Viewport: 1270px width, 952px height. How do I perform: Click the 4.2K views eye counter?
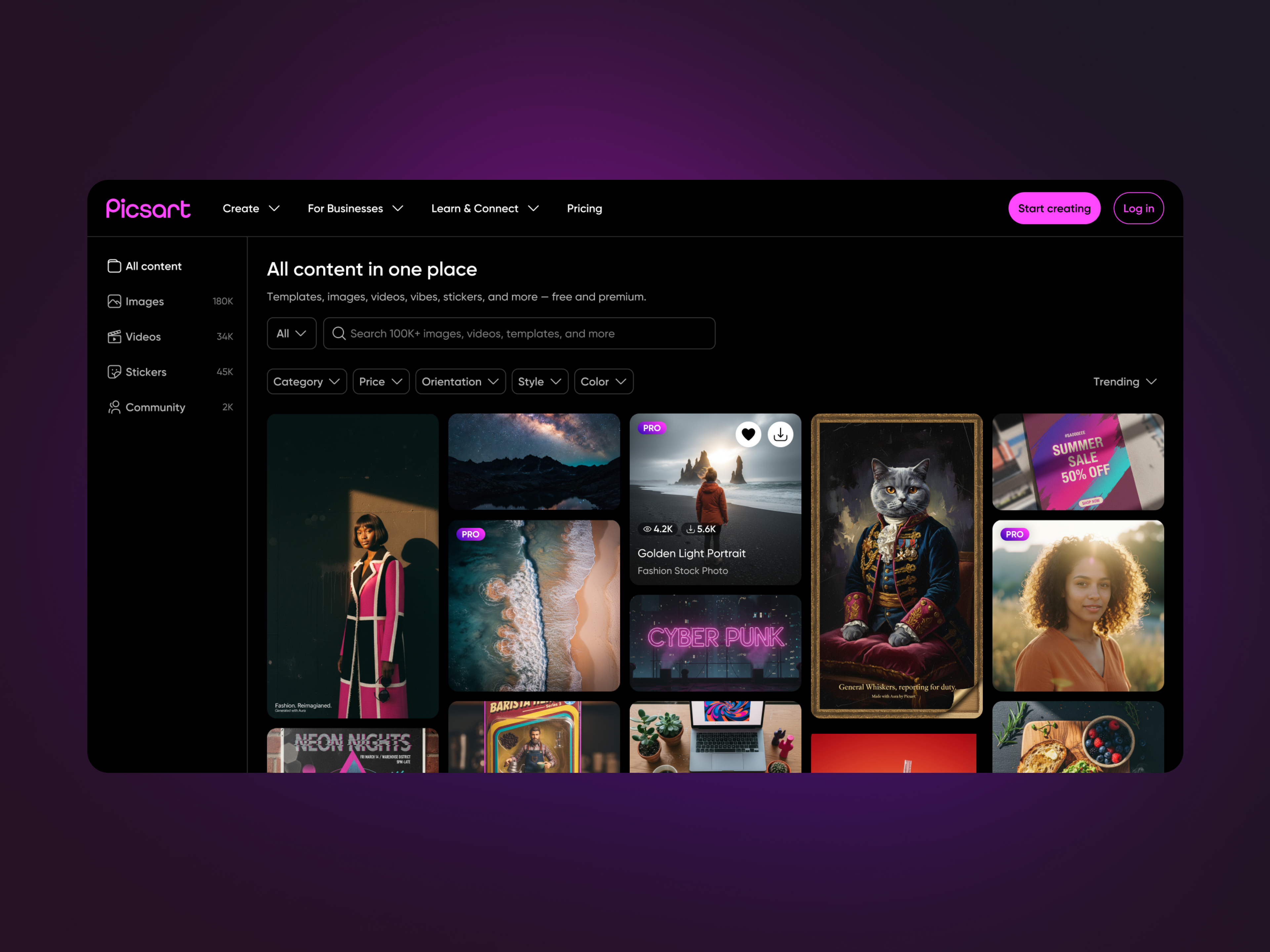click(658, 529)
